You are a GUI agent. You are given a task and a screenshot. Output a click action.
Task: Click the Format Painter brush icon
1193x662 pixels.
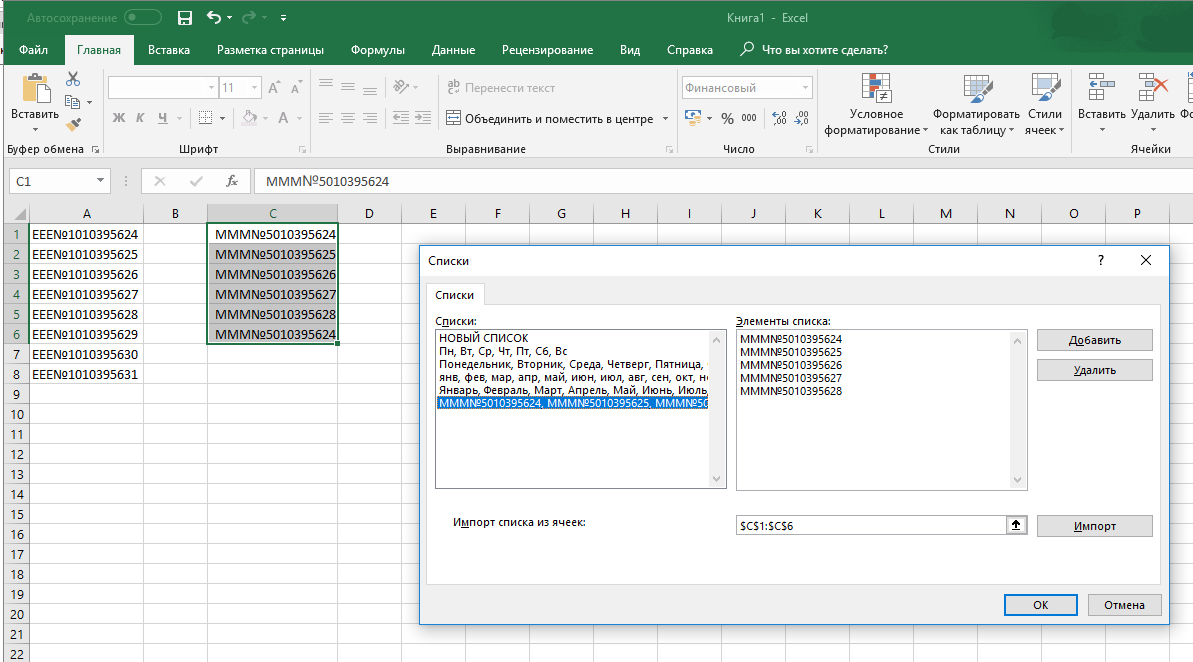tap(73, 124)
